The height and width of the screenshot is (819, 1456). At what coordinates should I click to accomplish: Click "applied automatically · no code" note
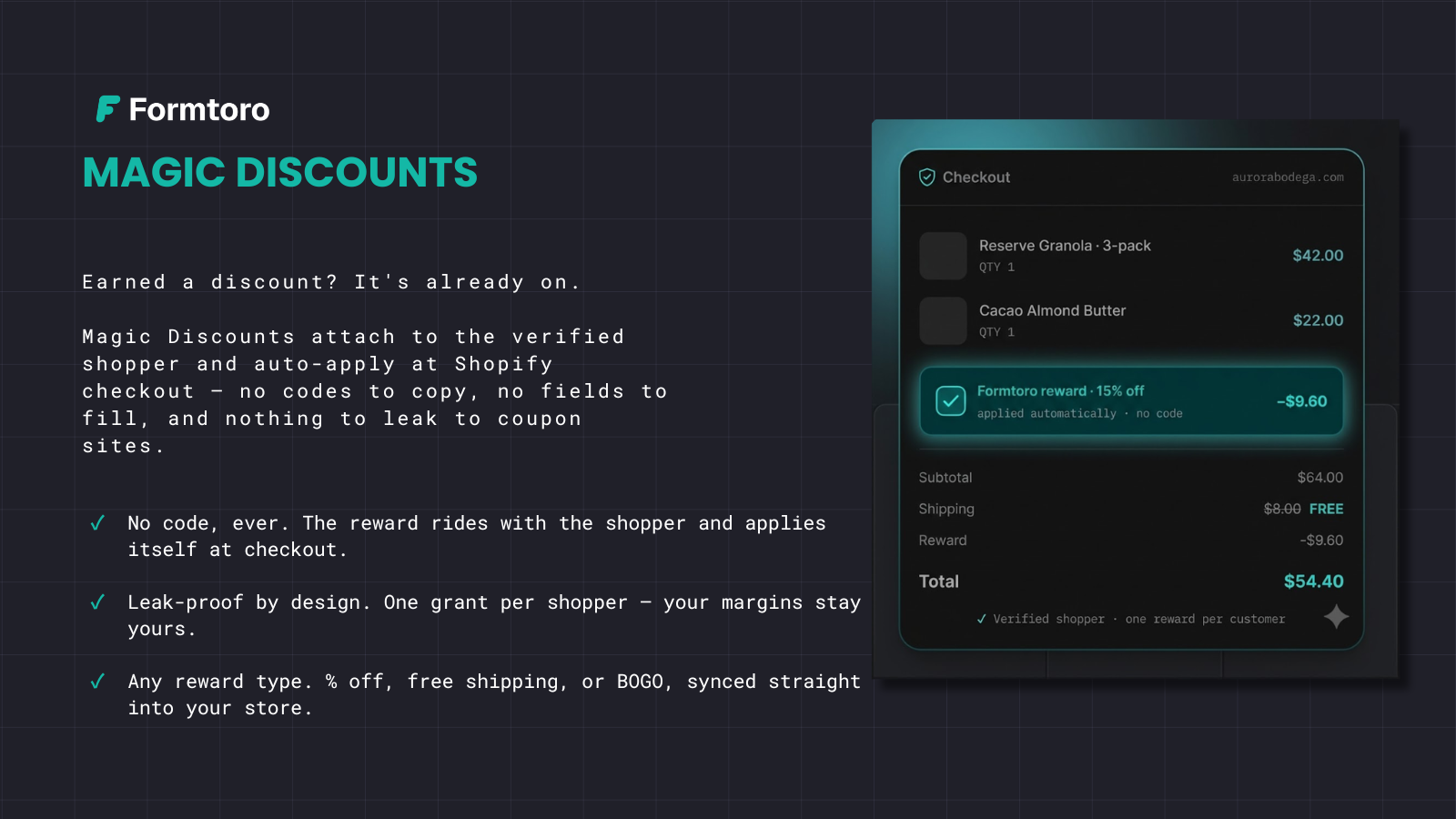coord(1080,413)
